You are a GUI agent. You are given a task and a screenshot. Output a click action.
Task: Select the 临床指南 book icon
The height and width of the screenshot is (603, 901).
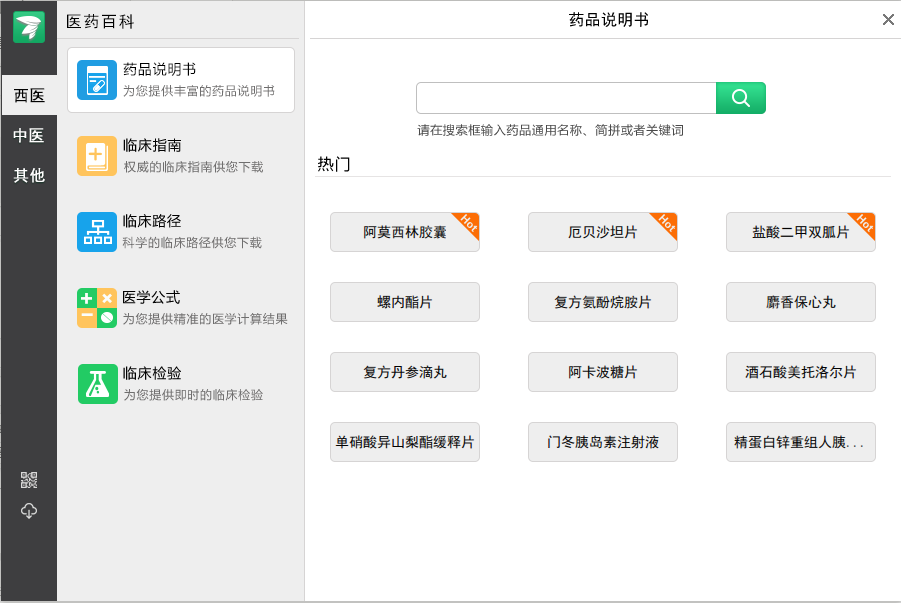point(95,156)
